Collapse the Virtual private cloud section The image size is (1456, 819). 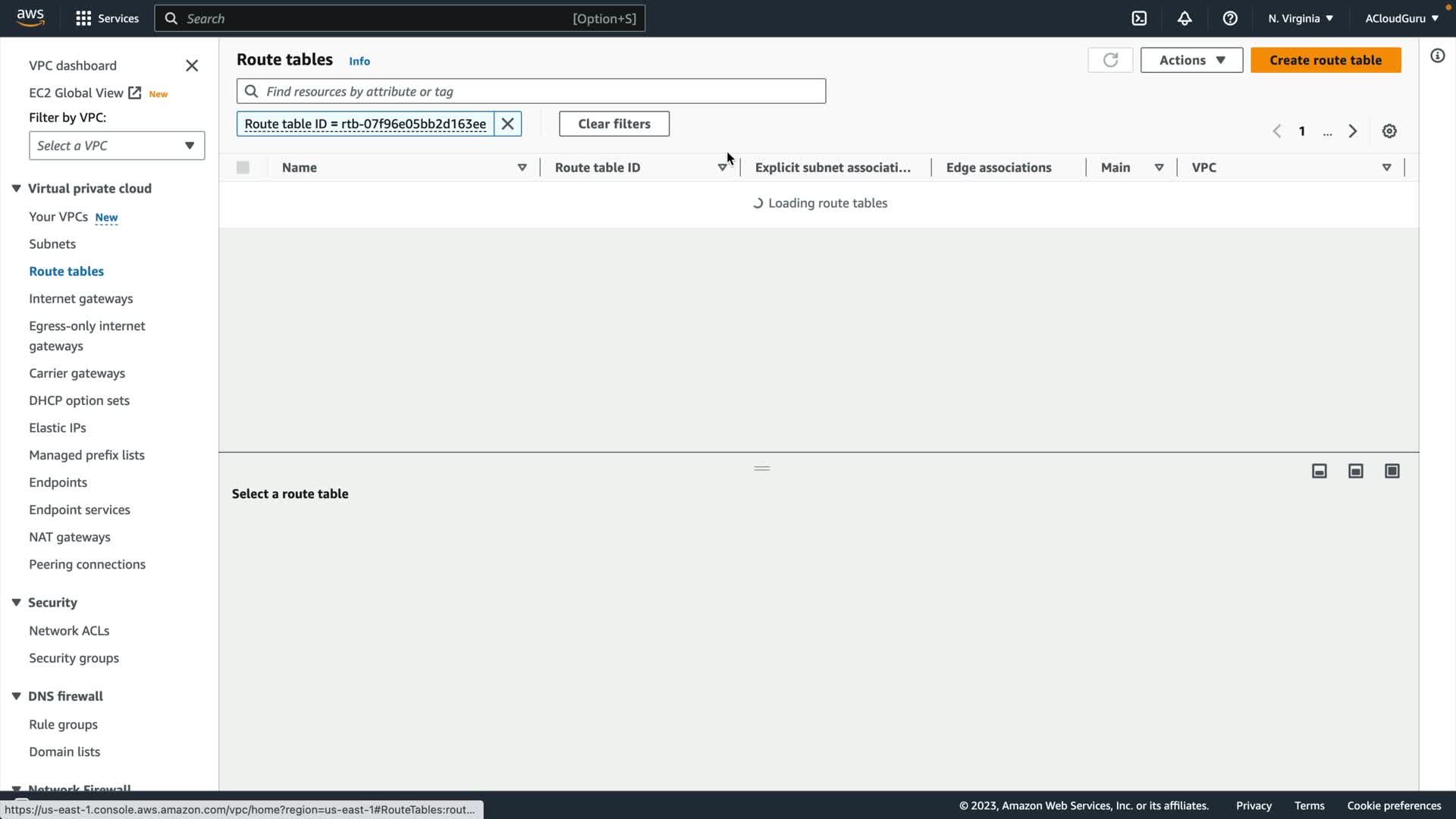click(x=16, y=188)
